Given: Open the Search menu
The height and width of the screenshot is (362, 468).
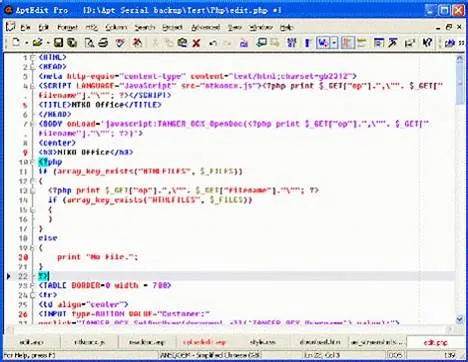Looking at the screenshot, I should tap(145, 27).
